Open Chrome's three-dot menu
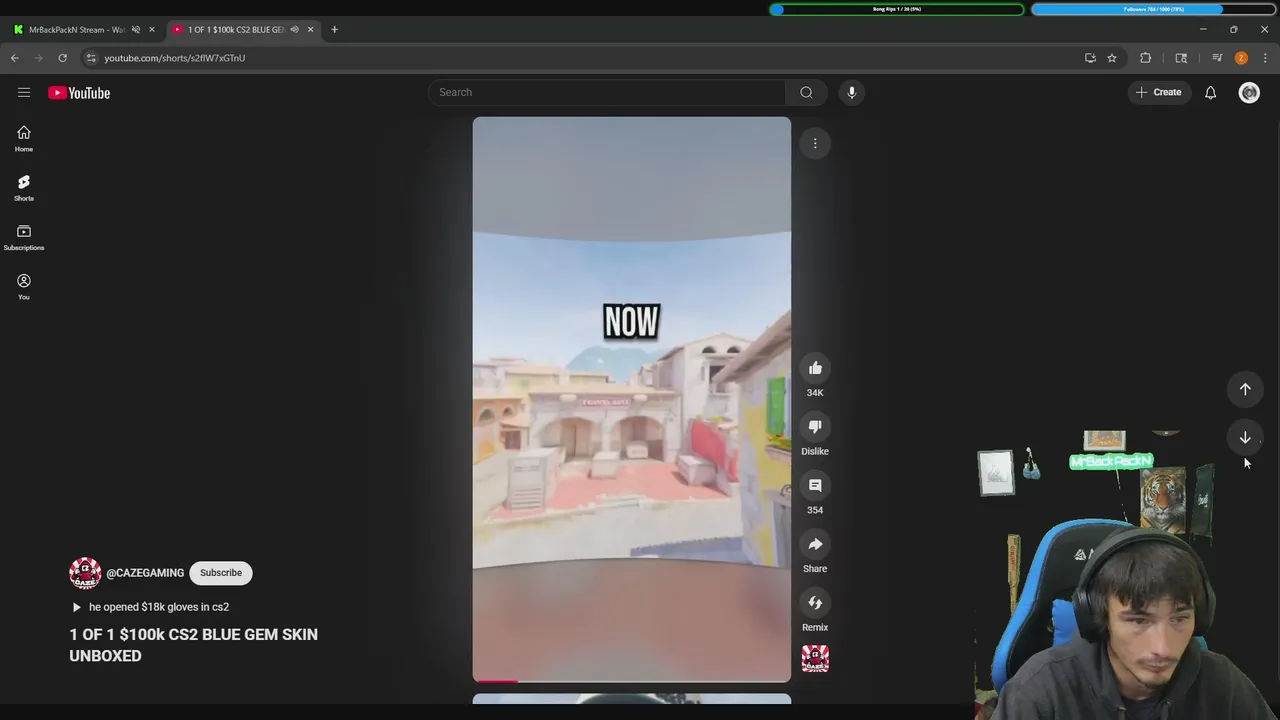1280x720 pixels. [1265, 58]
